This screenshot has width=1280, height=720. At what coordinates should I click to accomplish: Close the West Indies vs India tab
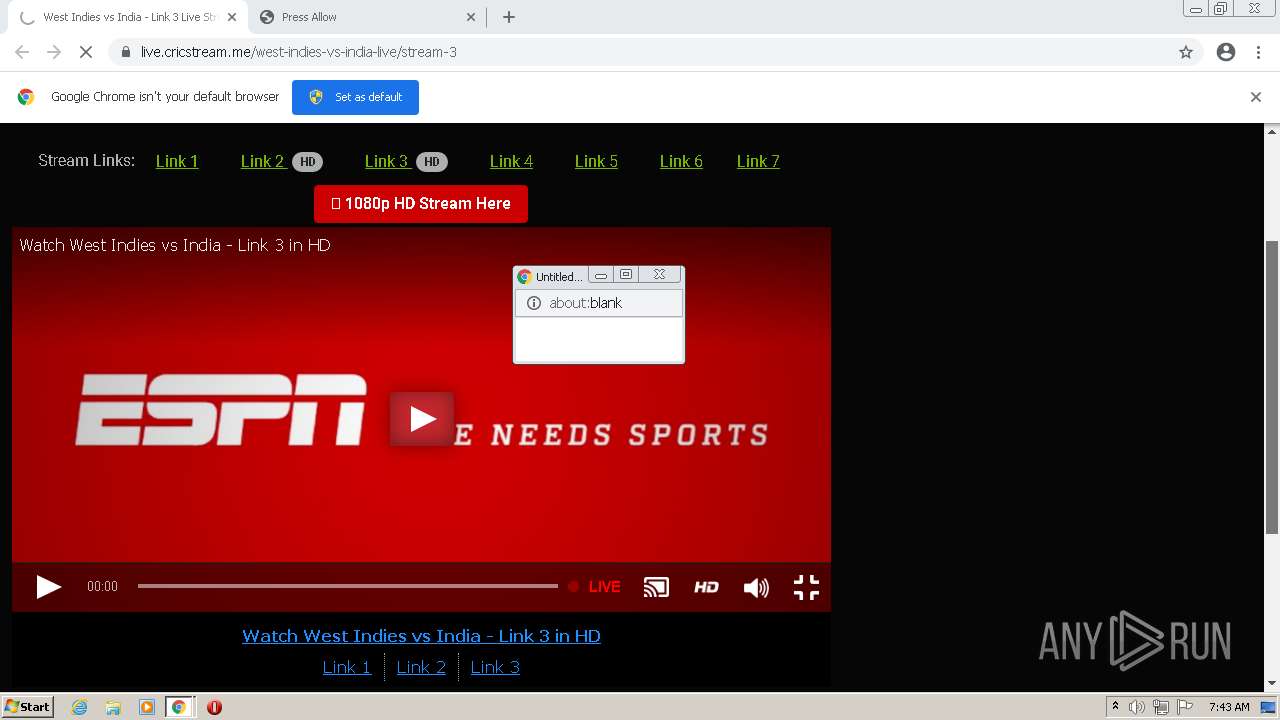pyautogui.click(x=231, y=17)
